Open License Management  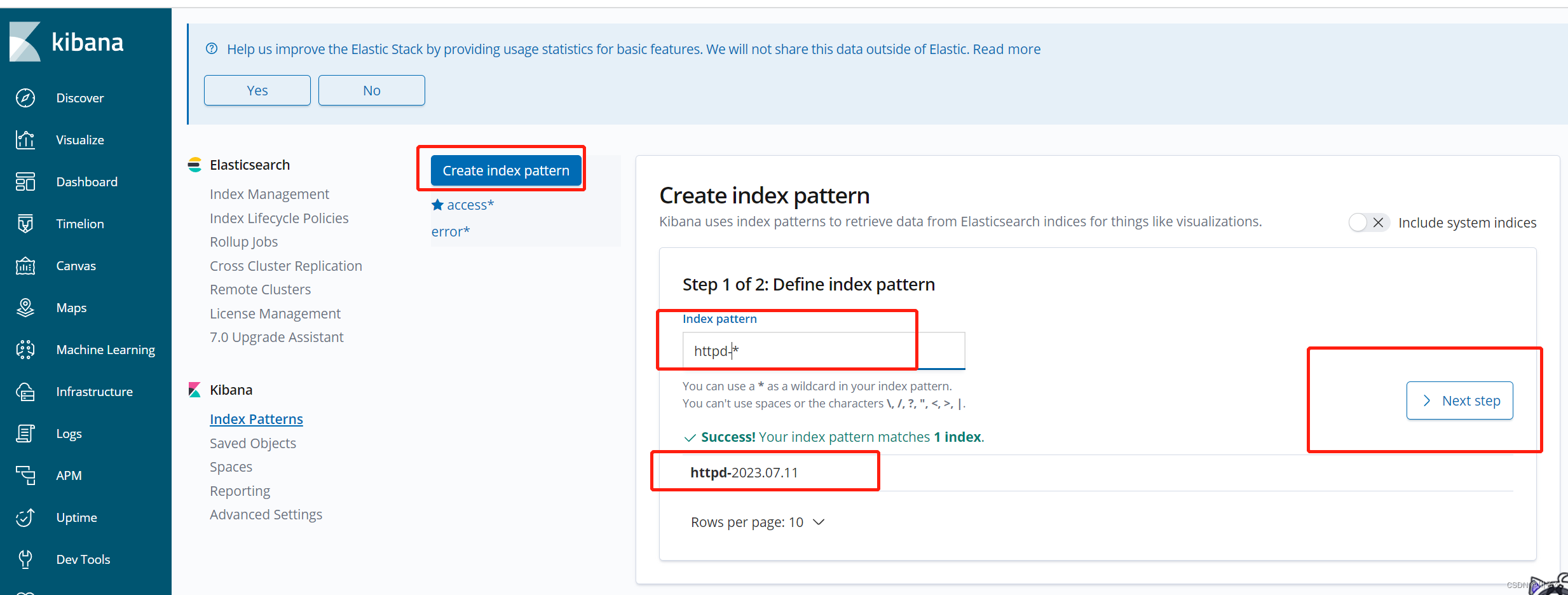275,313
